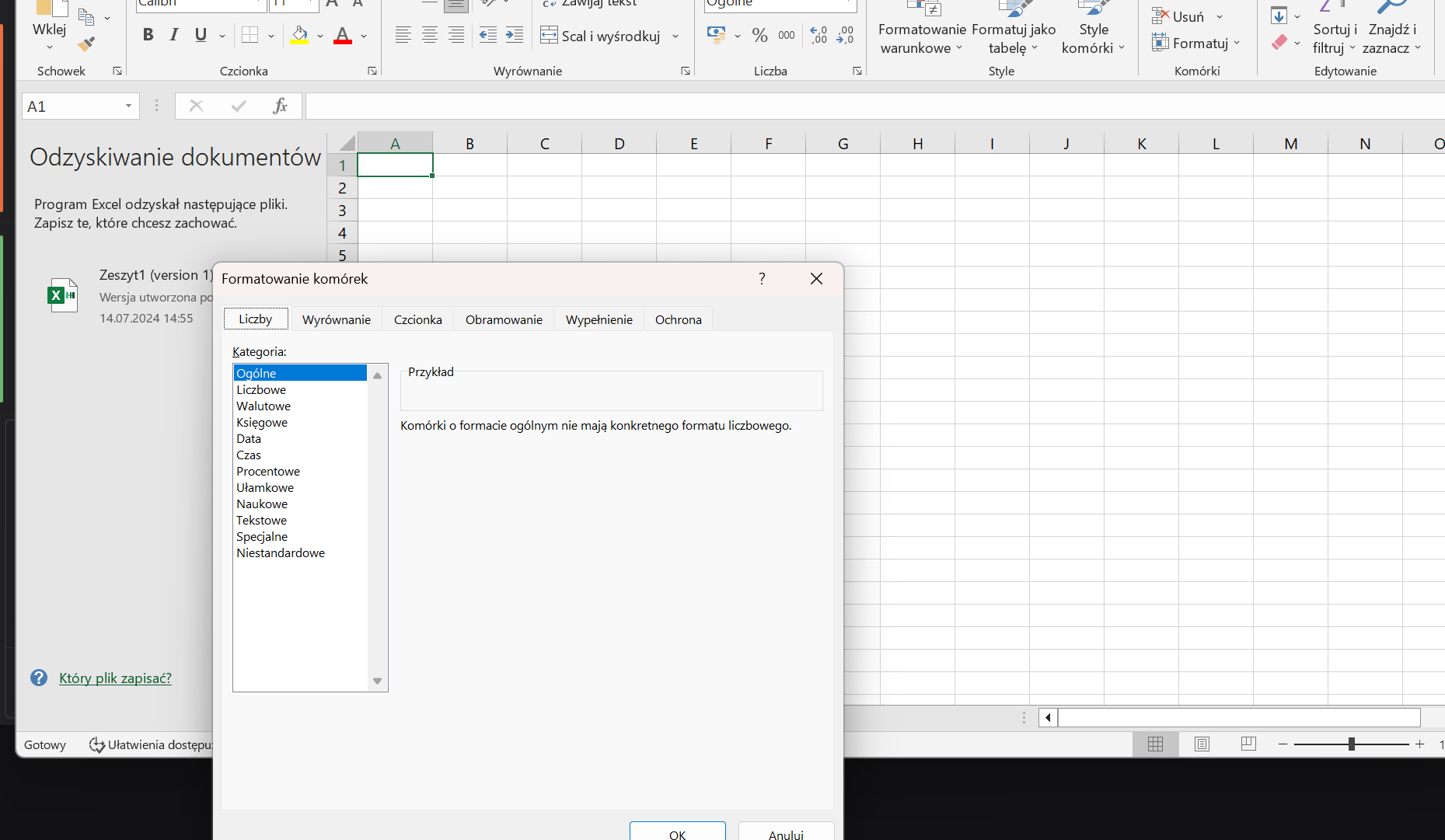Click the underline button
1445x840 pixels.
[201, 35]
